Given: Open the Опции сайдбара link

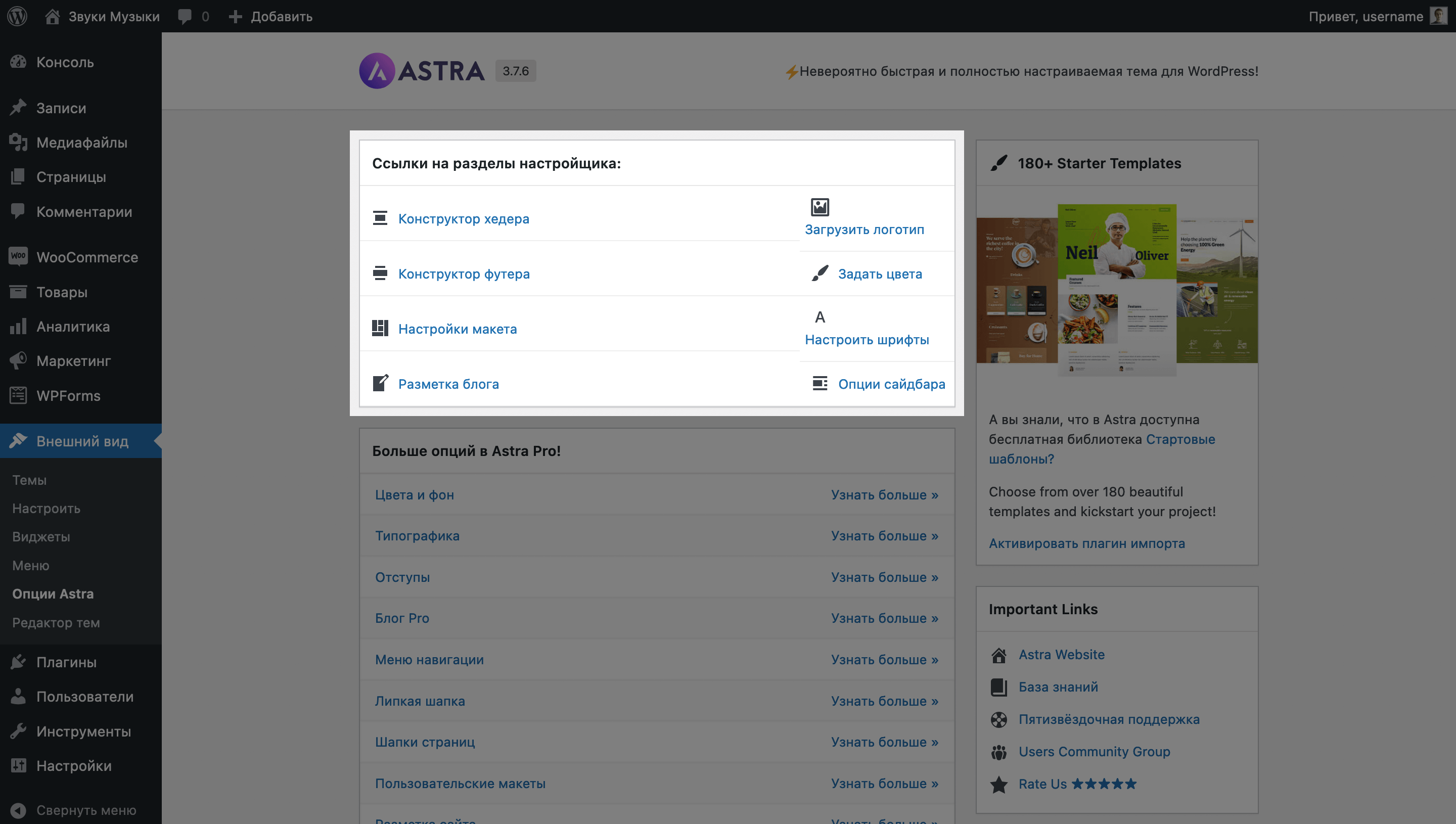Looking at the screenshot, I should click(892, 384).
